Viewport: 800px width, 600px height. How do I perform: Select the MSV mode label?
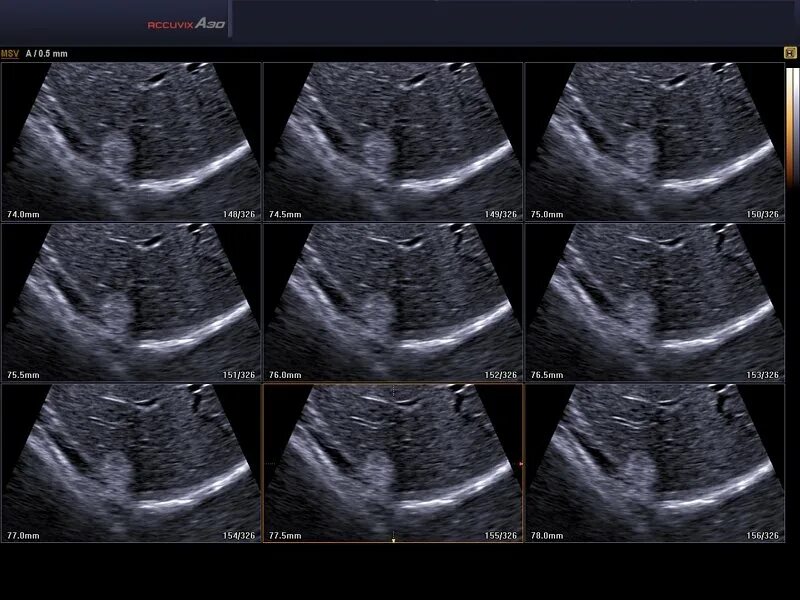coord(10,54)
